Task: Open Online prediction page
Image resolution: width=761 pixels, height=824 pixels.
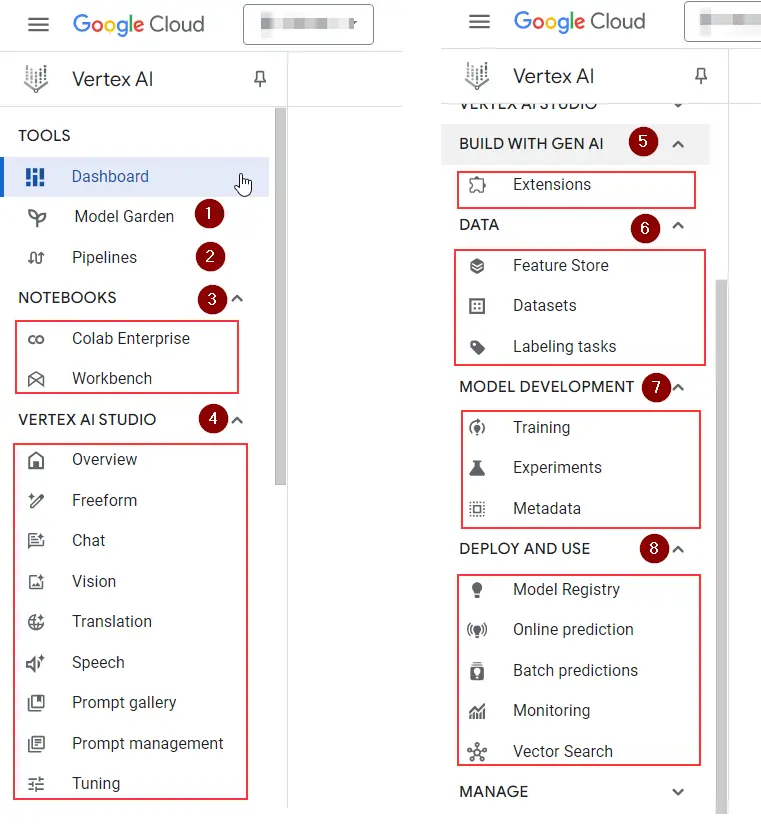Action: (x=573, y=630)
